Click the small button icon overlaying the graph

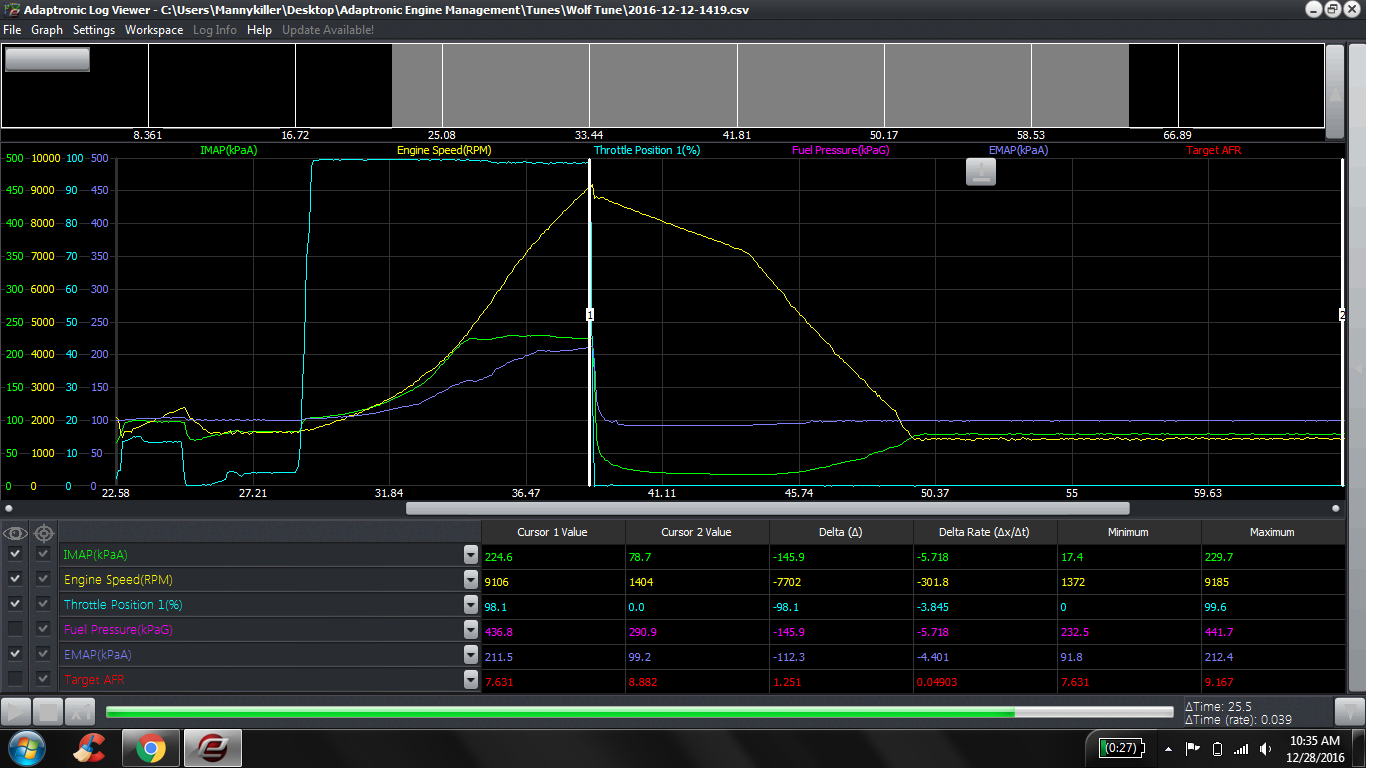tap(980, 171)
